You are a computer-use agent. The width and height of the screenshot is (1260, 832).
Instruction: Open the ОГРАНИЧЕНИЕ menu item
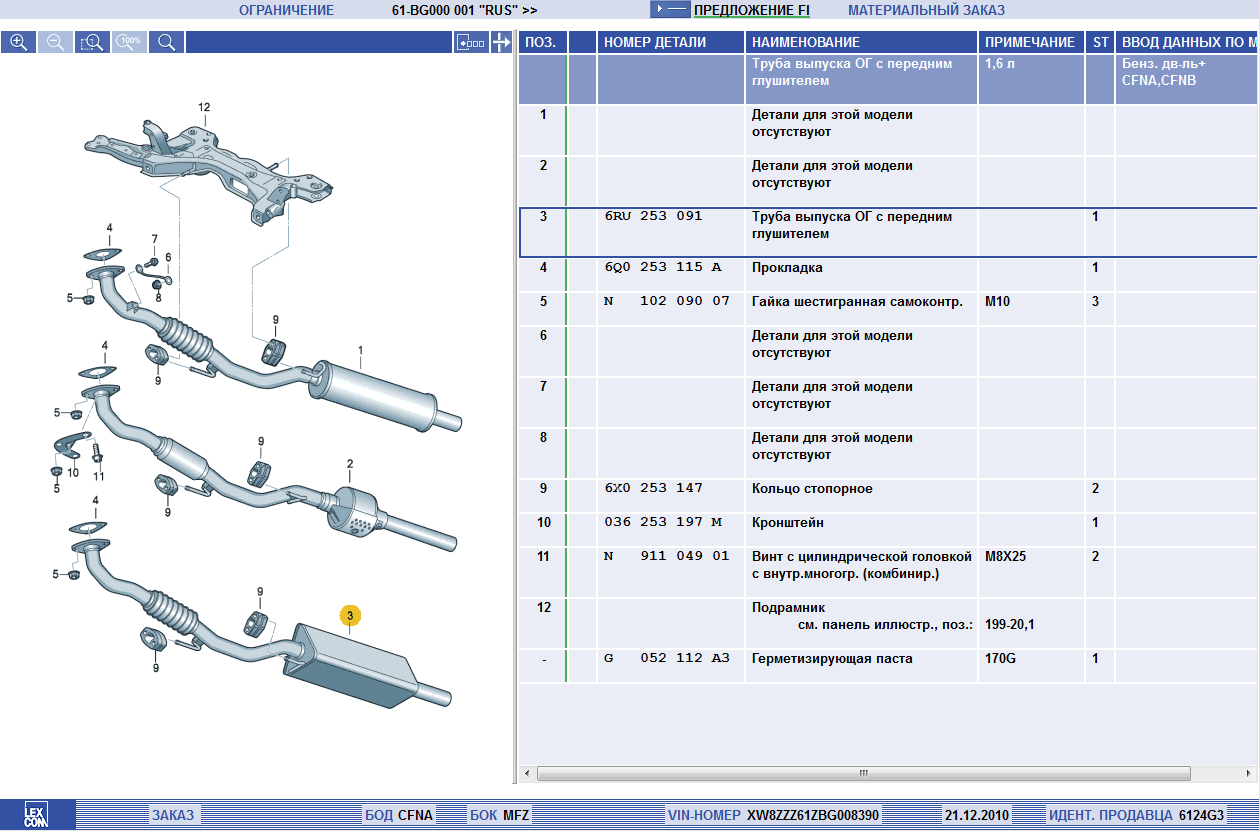(286, 11)
